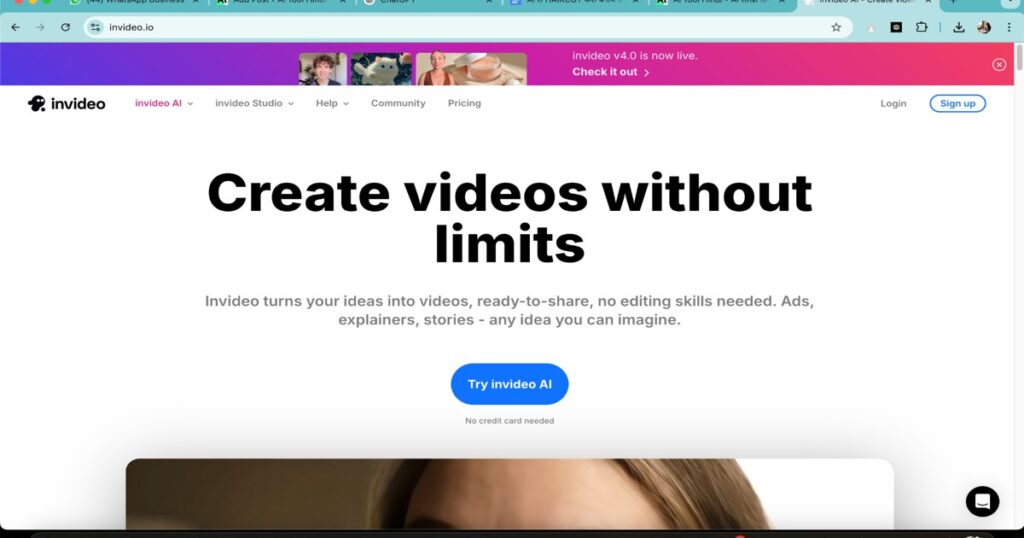Go back using the browser back arrow

click(x=16, y=27)
